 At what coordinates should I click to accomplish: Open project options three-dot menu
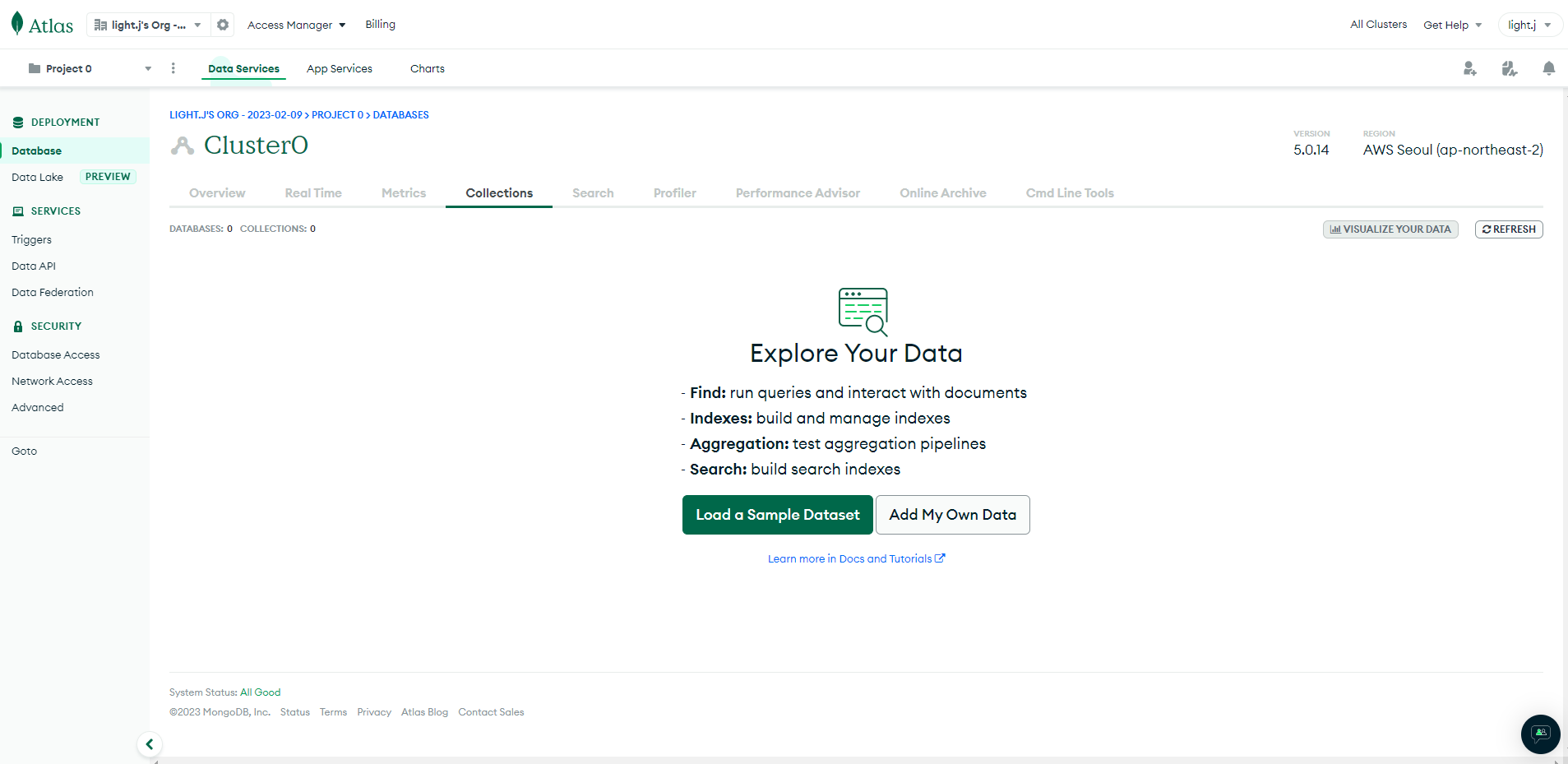tap(173, 68)
